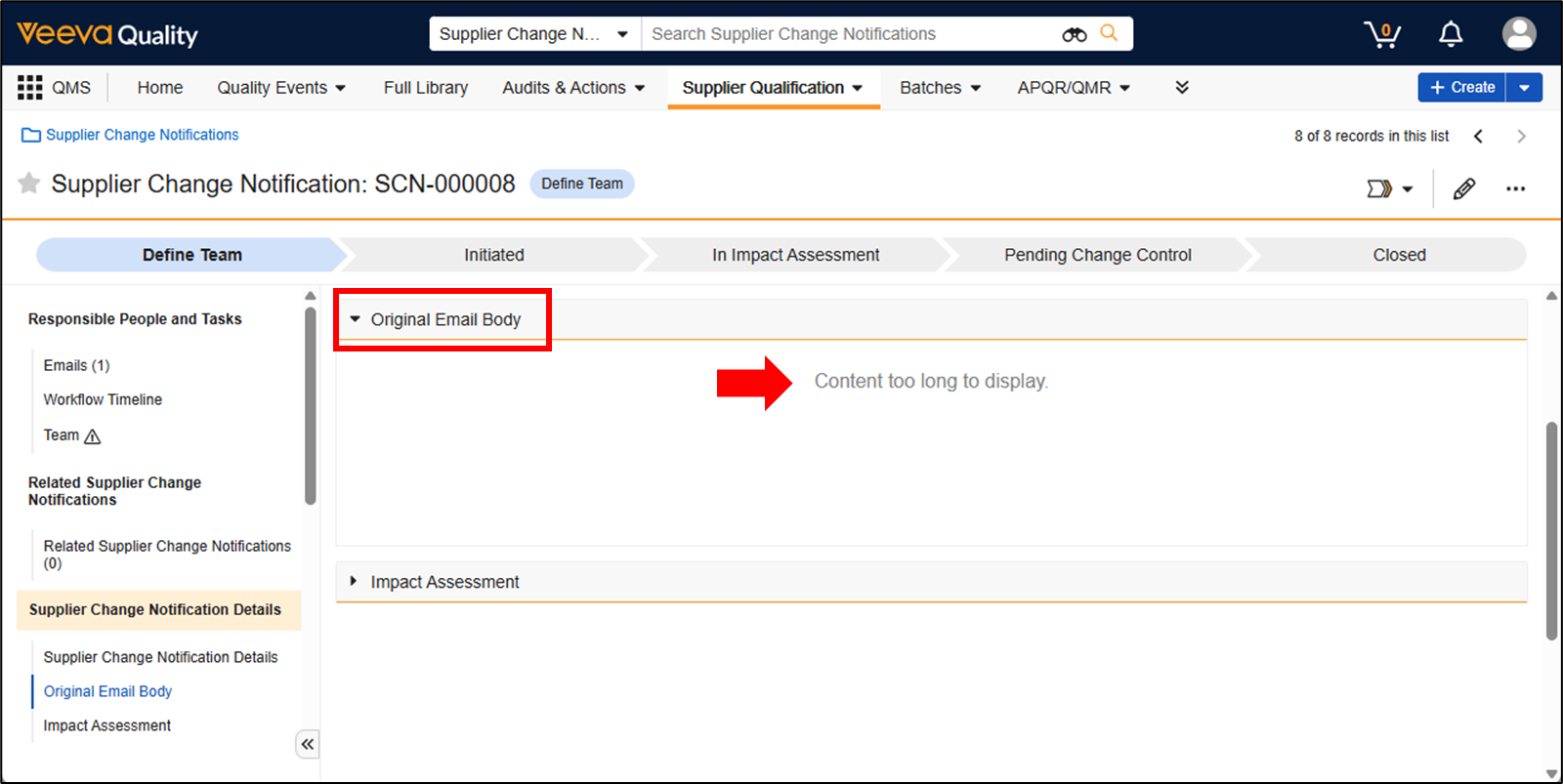This screenshot has height=784, width=1563.
Task: Collapse the Original Email Body section
Action: [x=356, y=319]
